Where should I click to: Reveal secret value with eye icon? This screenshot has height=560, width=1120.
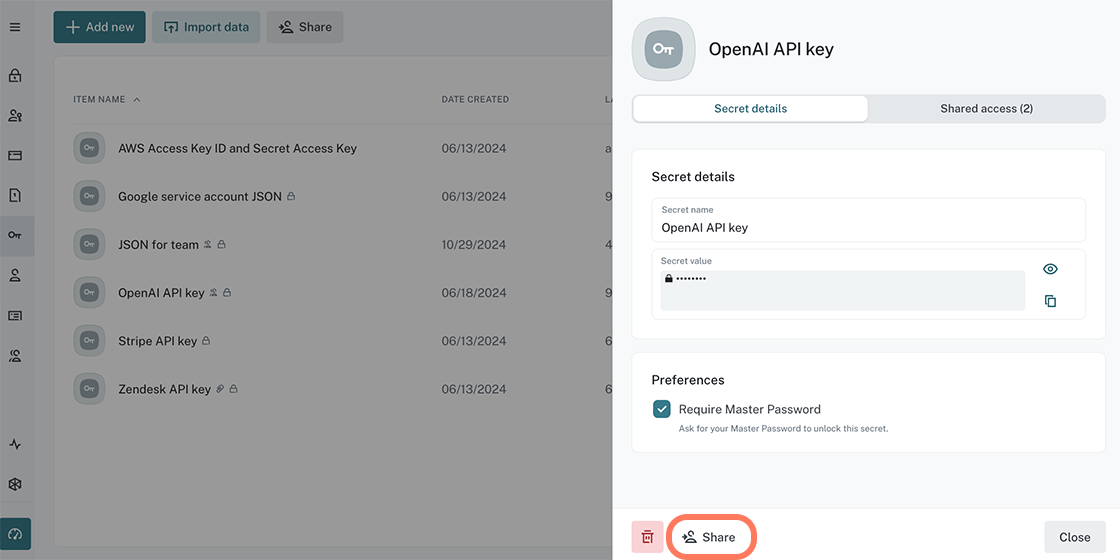(1050, 269)
